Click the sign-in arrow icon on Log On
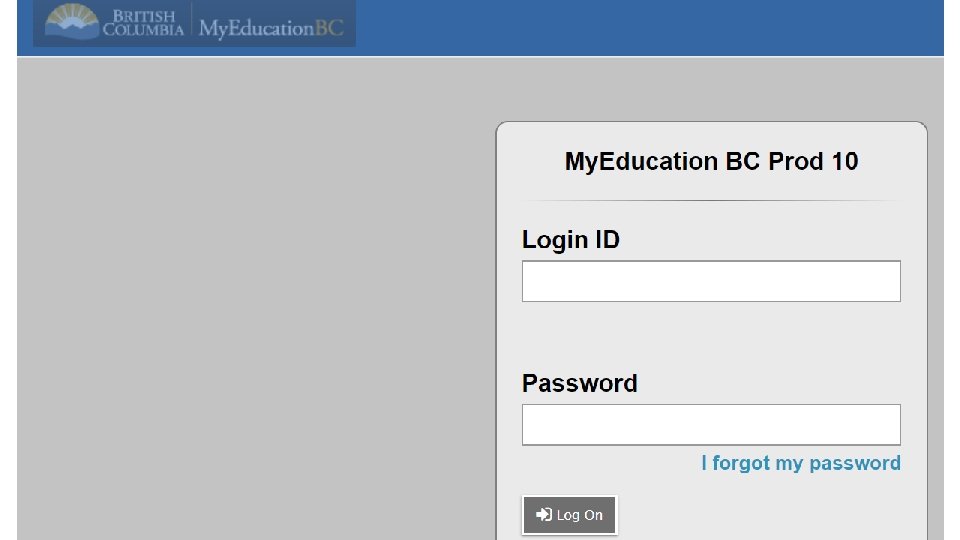Screen dimensions: 960x540 (x=544, y=515)
